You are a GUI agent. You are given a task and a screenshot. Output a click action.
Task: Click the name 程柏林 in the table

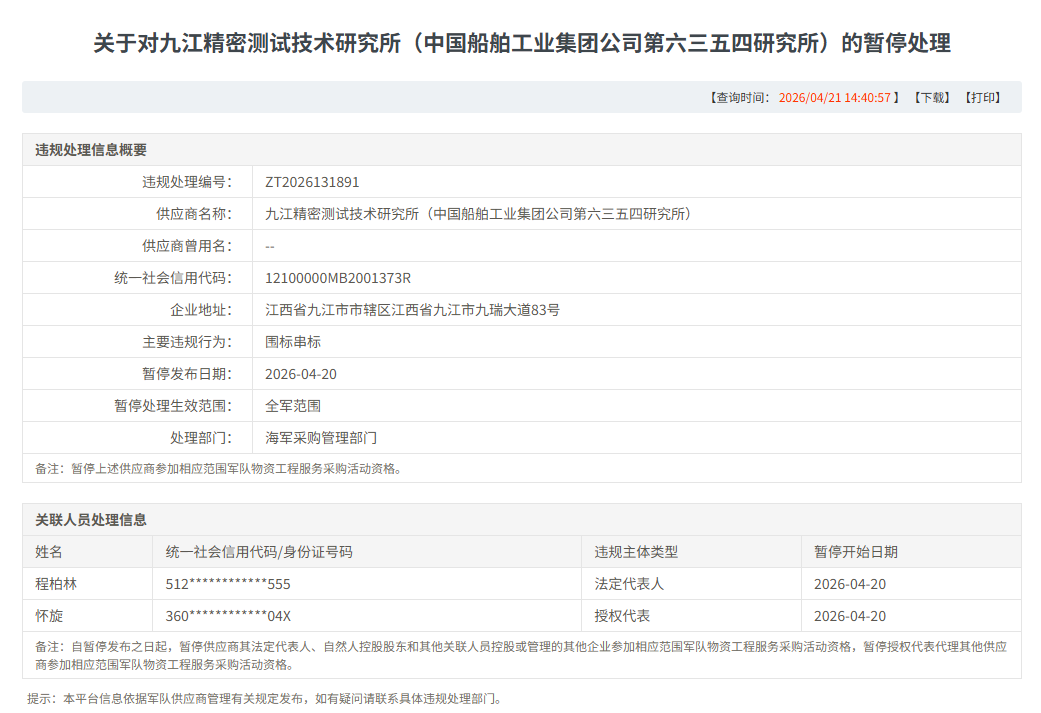coord(56,584)
